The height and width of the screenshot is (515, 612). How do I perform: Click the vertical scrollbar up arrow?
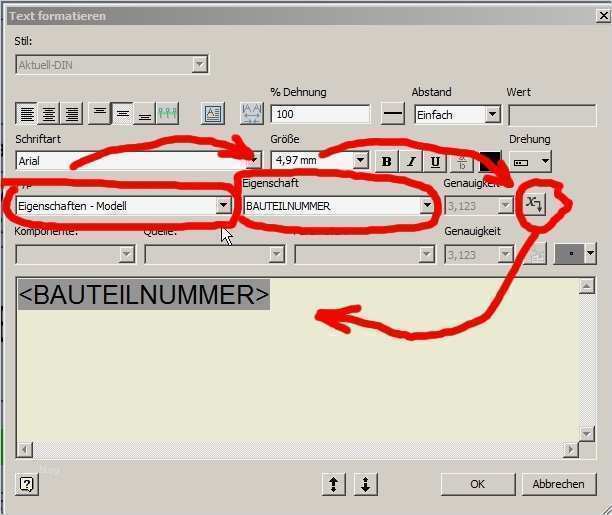tap(587, 286)
